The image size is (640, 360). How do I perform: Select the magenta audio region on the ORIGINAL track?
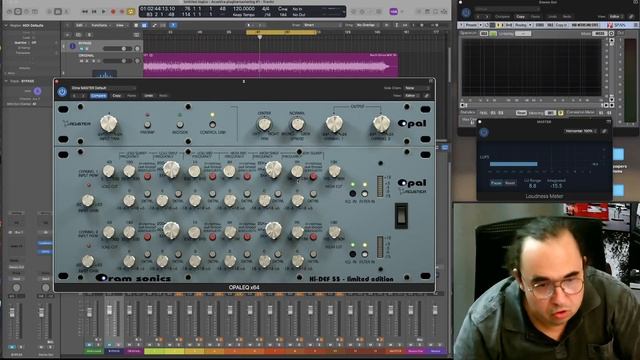270,65
